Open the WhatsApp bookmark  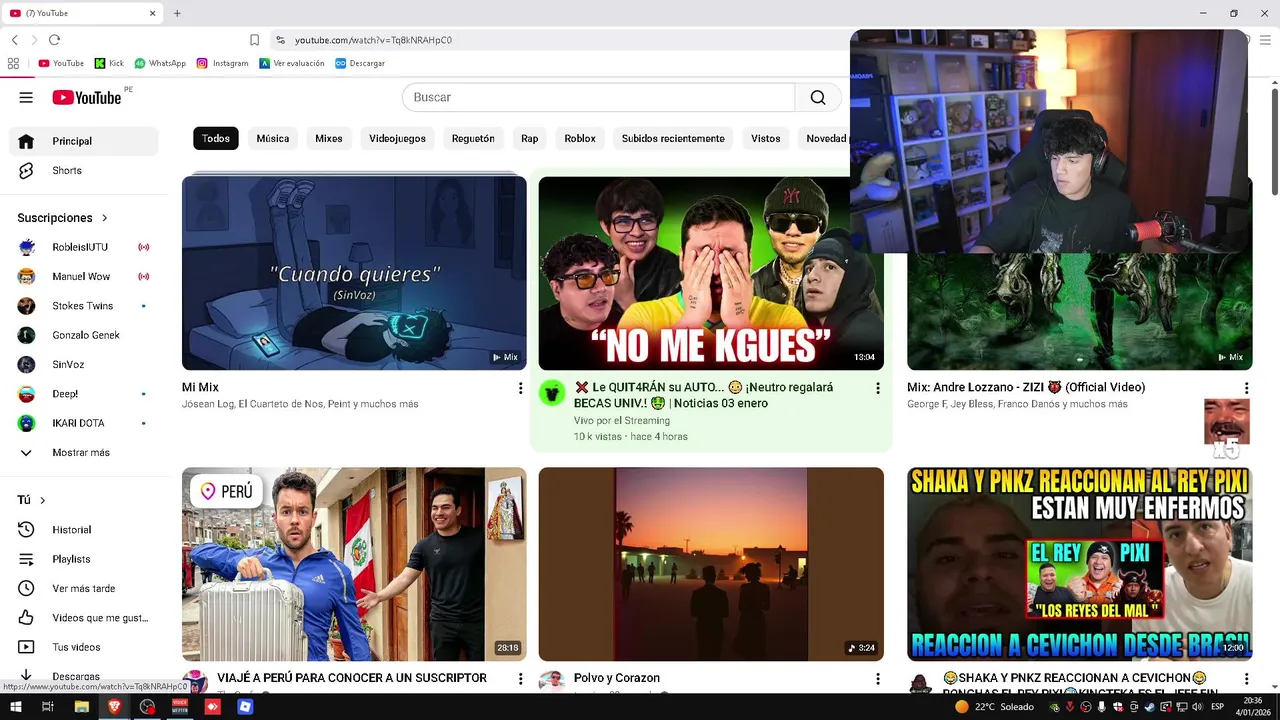point(160,63)
